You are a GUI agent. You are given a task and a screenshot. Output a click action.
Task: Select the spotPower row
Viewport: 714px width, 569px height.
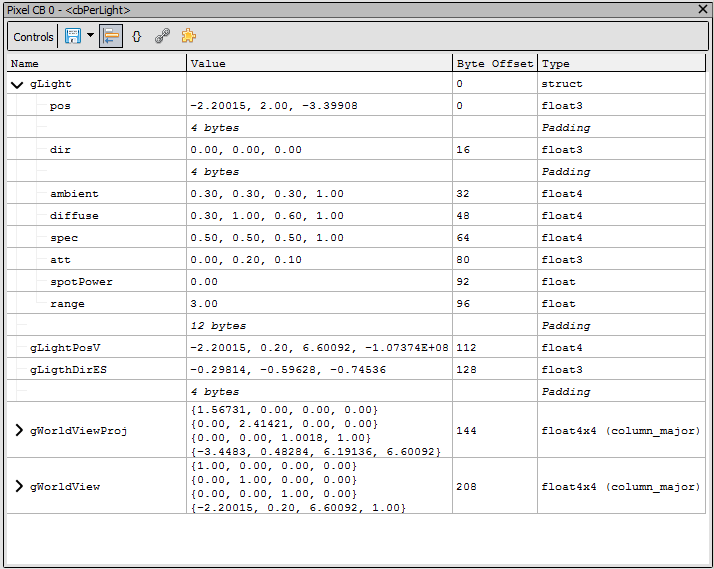[x=356, y=282]
